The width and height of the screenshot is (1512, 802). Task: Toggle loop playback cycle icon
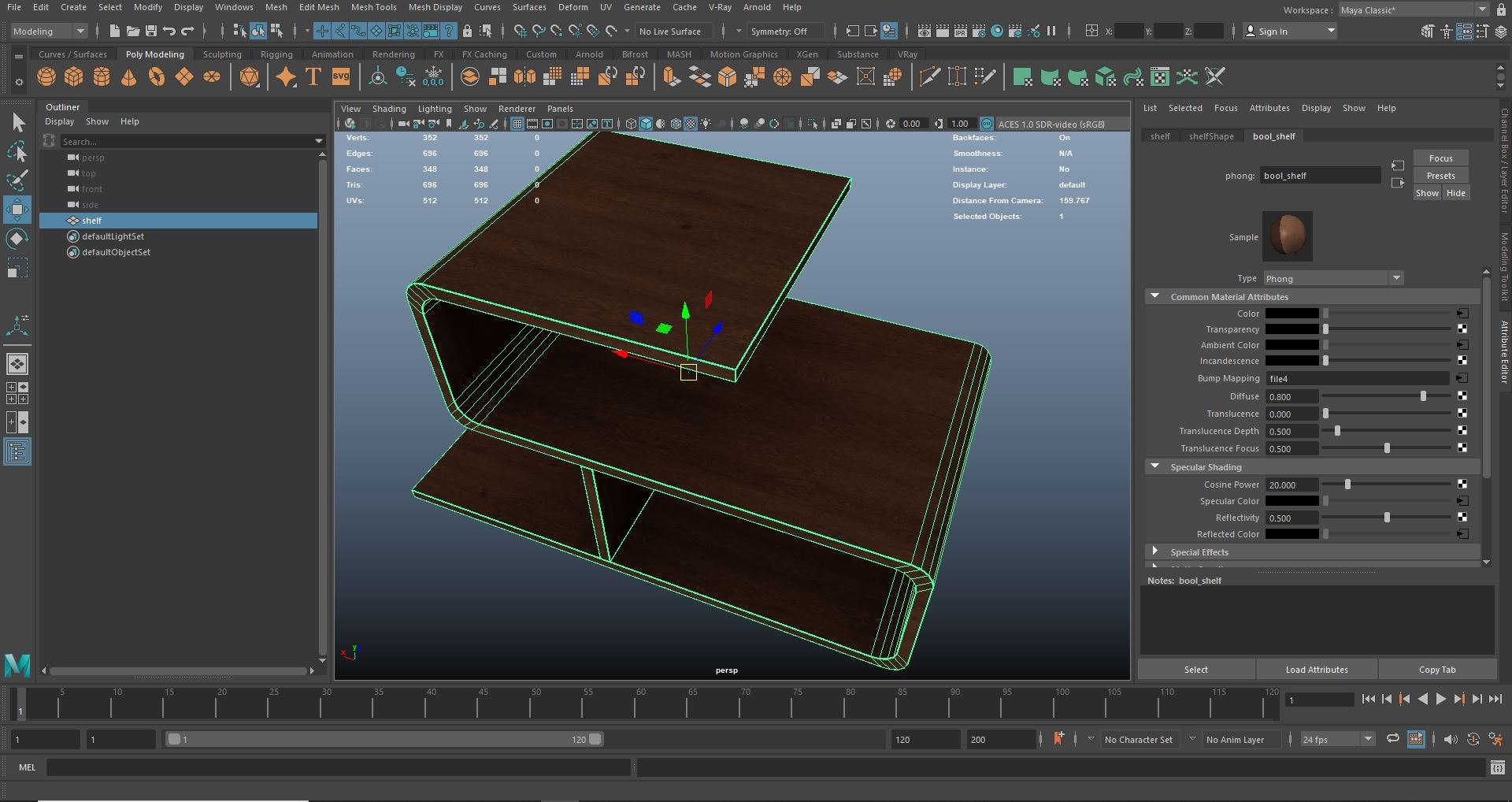click(1392, 739)
